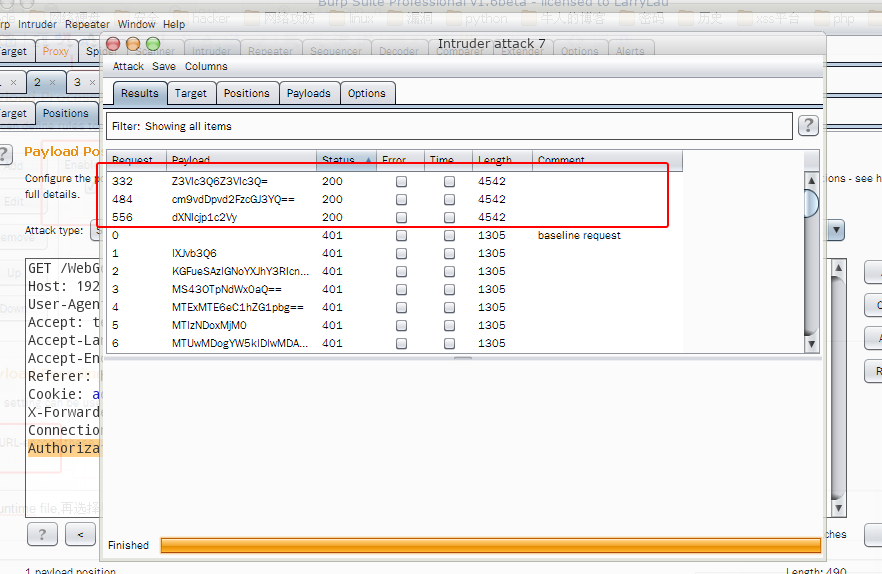Sort by Comment column header
The width and height of the screenshot is (882, 574).
coord(607,160)
